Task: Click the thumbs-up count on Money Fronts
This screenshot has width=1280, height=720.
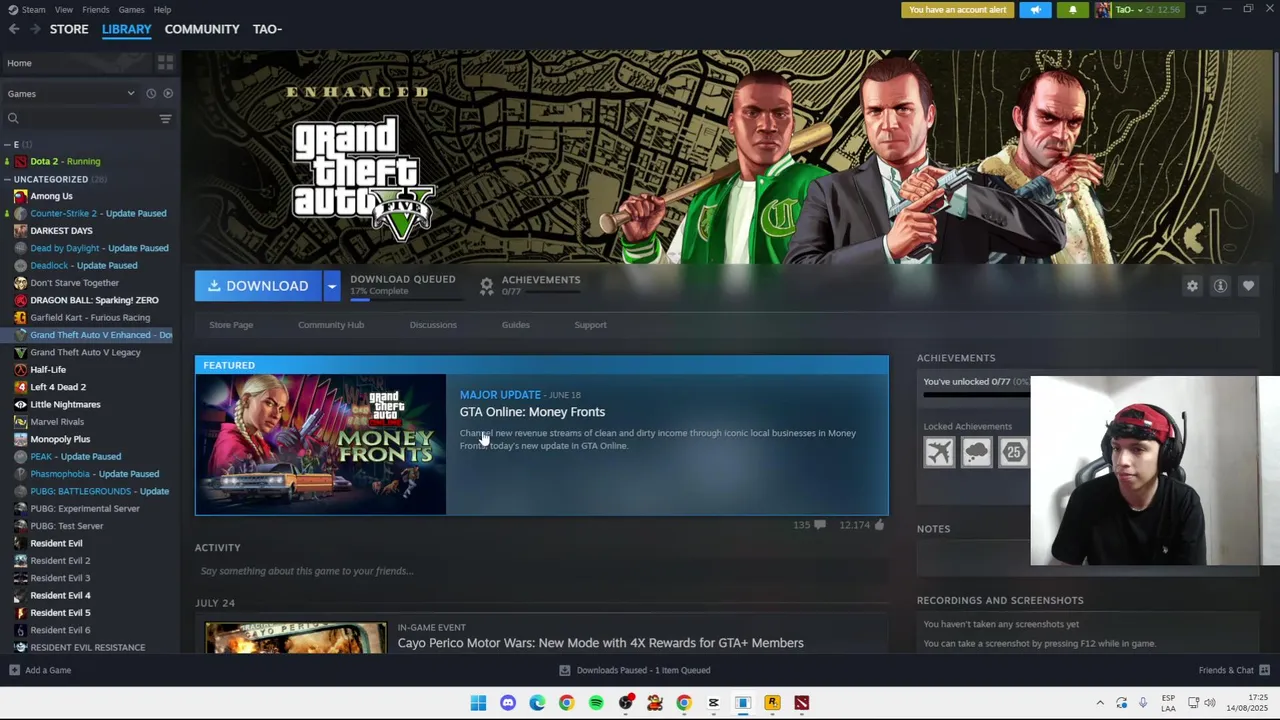Action: coord(862,525)
